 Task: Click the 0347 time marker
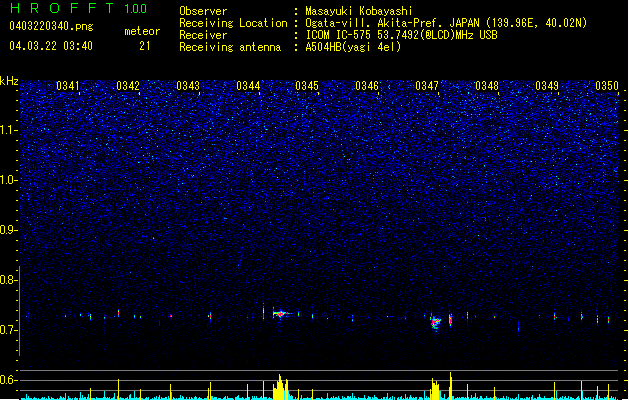[427, 85]
